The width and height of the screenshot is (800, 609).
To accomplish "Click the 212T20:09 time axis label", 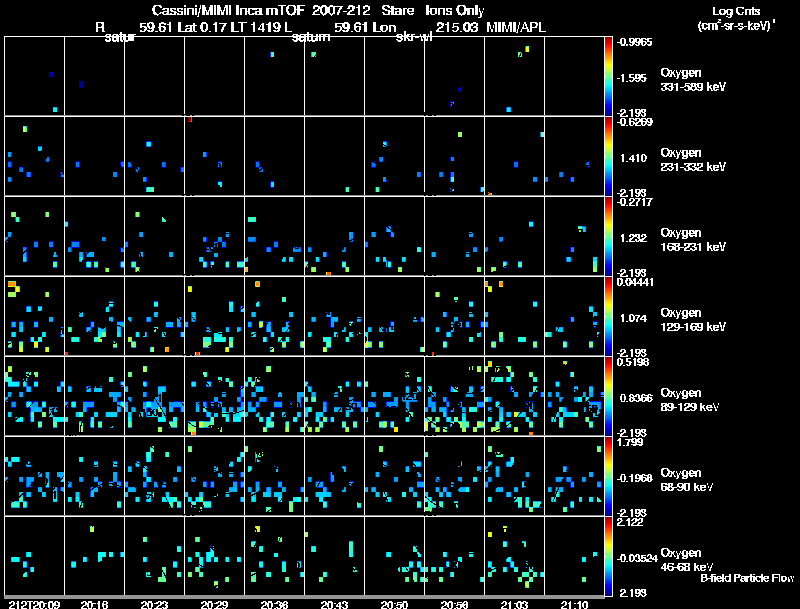I will click(34, 604).
